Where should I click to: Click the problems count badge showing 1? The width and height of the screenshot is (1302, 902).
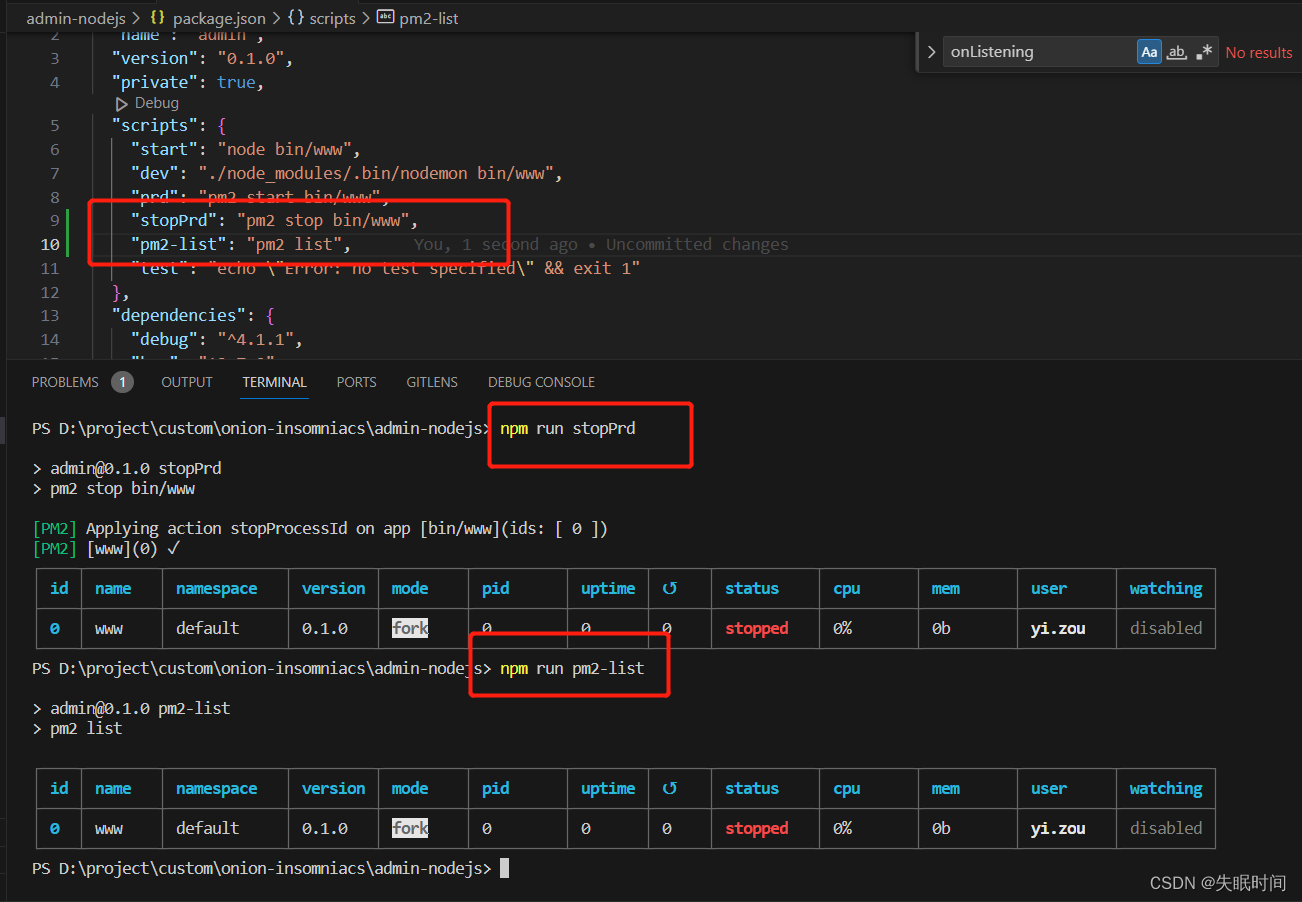coord(122,382)
